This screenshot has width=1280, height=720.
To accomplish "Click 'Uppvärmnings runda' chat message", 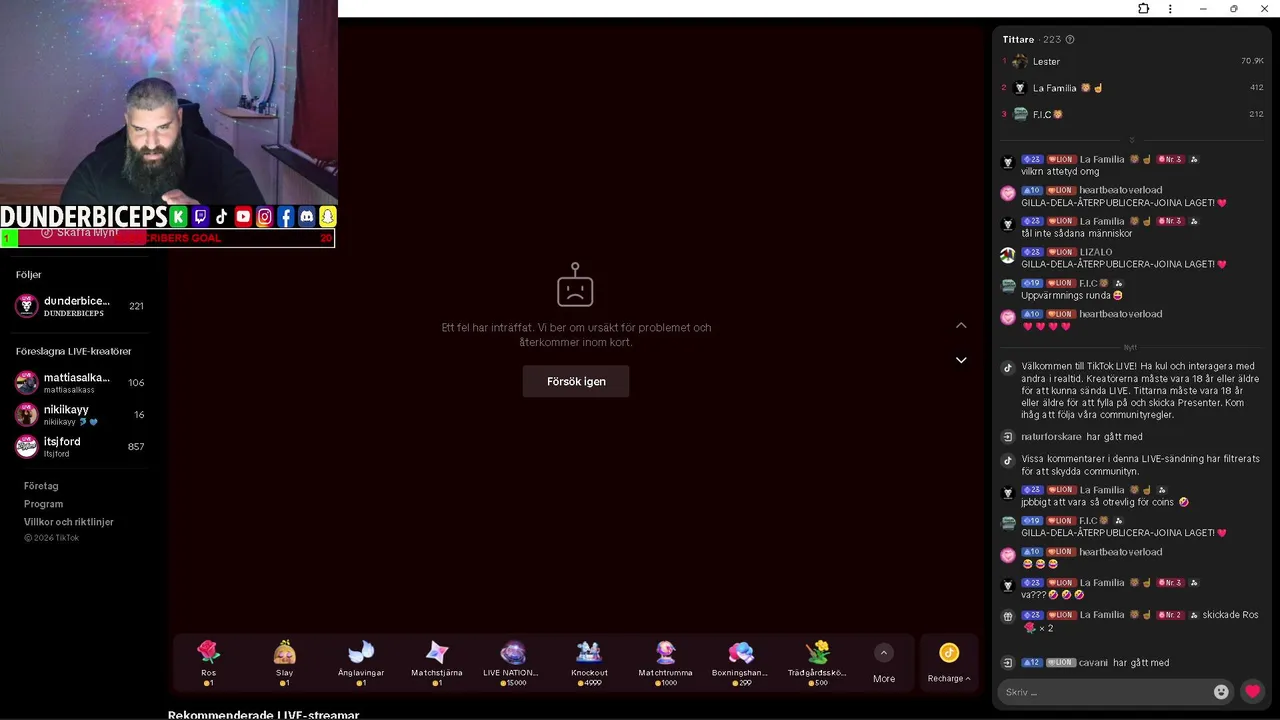I will click(x=1072, y=295).
